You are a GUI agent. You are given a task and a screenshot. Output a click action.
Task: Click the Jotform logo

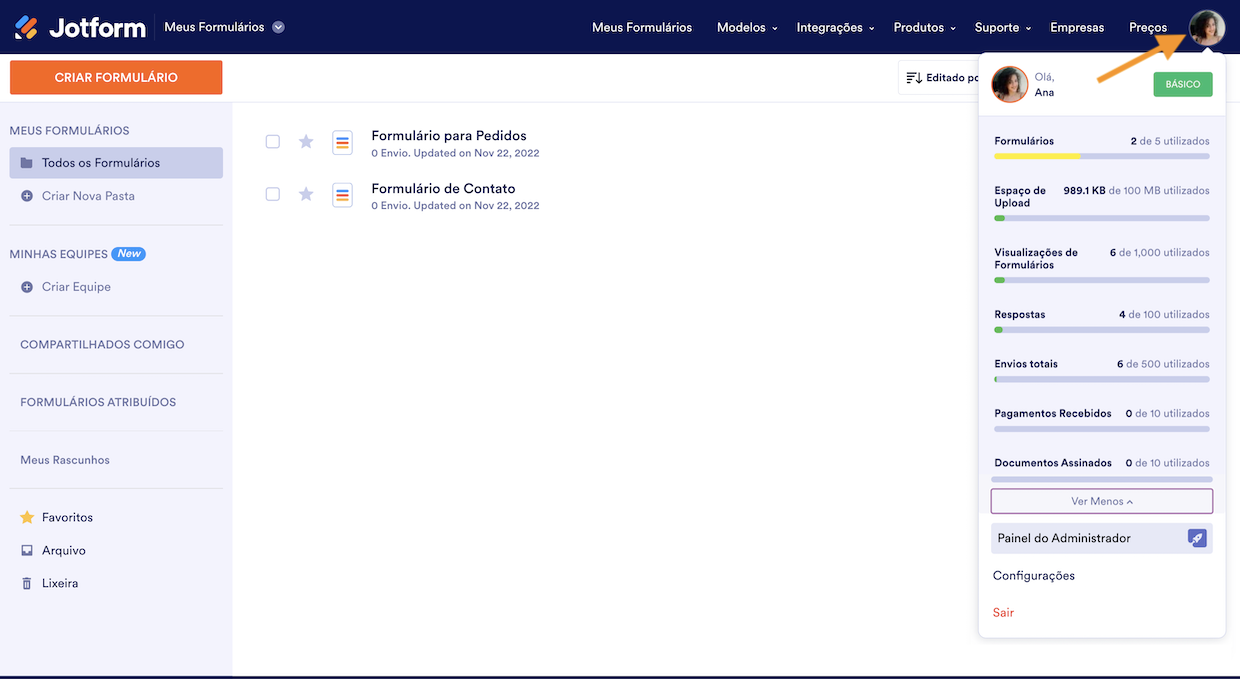(x=80, y=27)
